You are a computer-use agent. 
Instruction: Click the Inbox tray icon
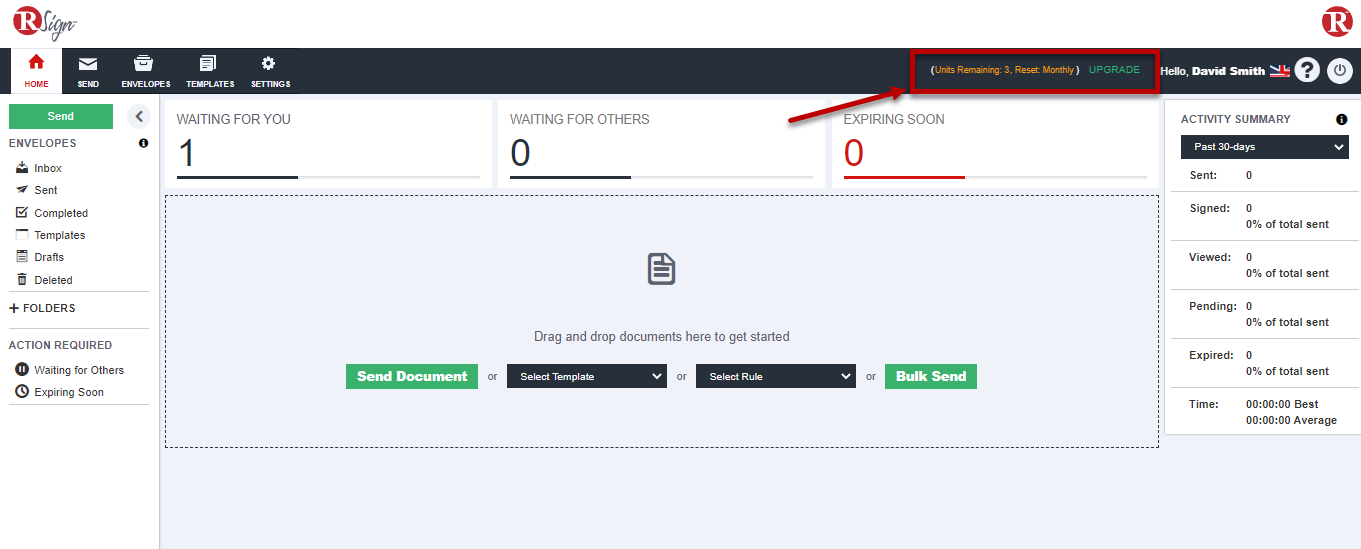(x=22, y=167)
